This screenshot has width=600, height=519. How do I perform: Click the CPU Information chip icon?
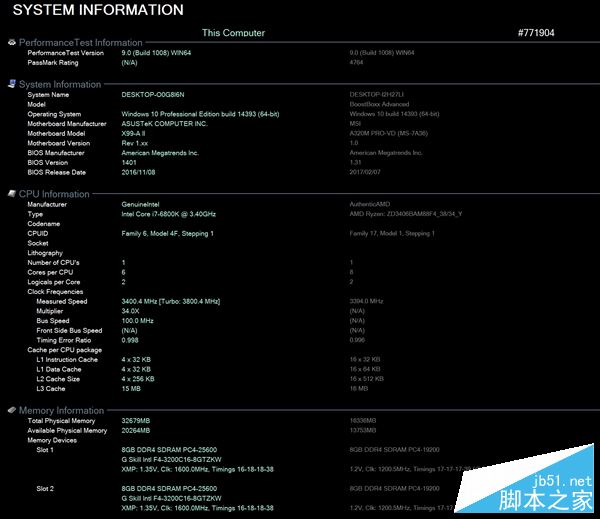(x=12, y=194)
